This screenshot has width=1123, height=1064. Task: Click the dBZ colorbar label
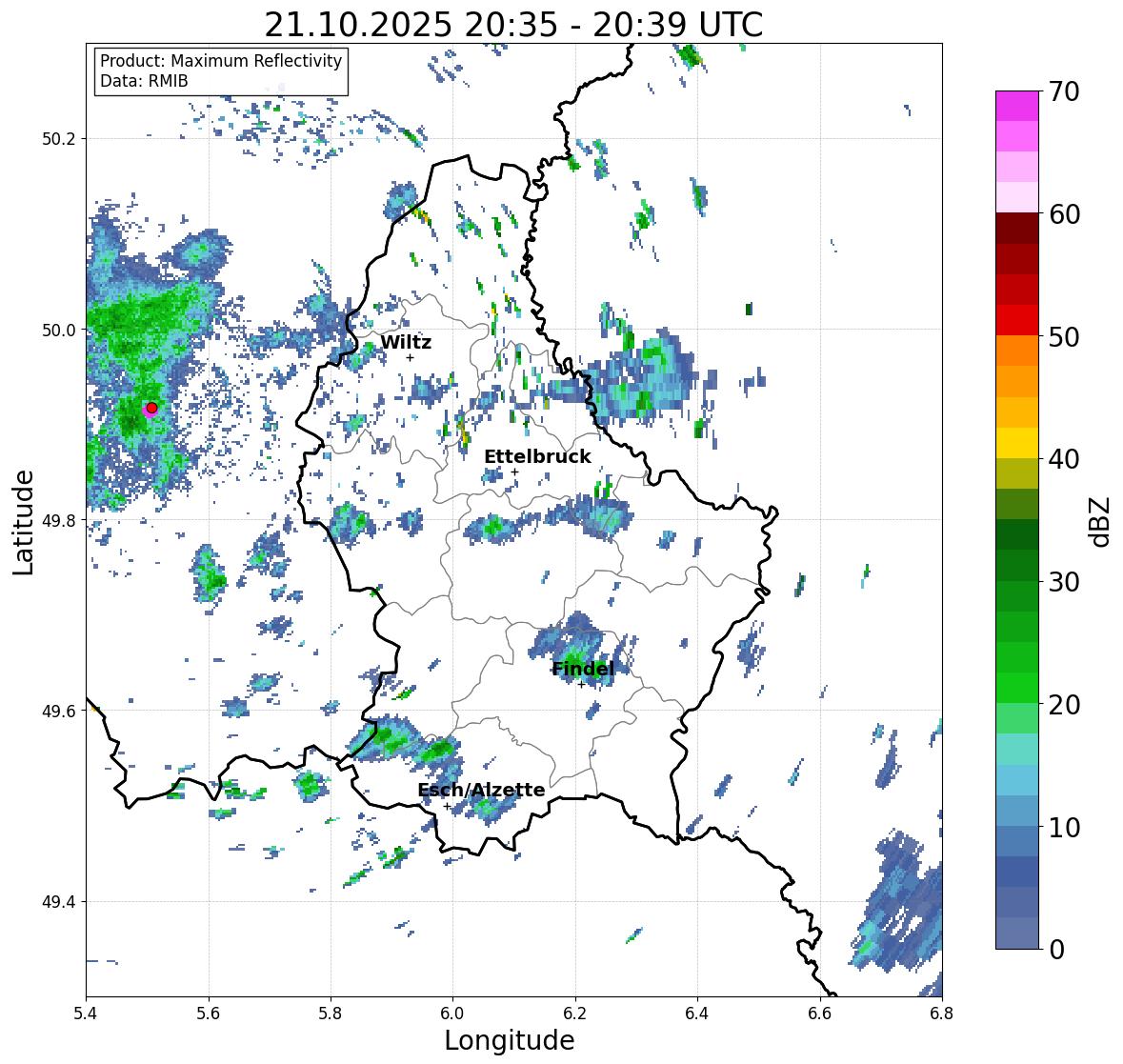tap(1101, 521)
